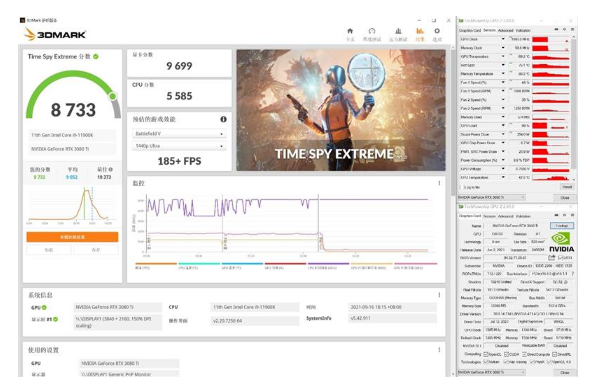Toggle the Log to file checkbox

(x=461, y=187)
